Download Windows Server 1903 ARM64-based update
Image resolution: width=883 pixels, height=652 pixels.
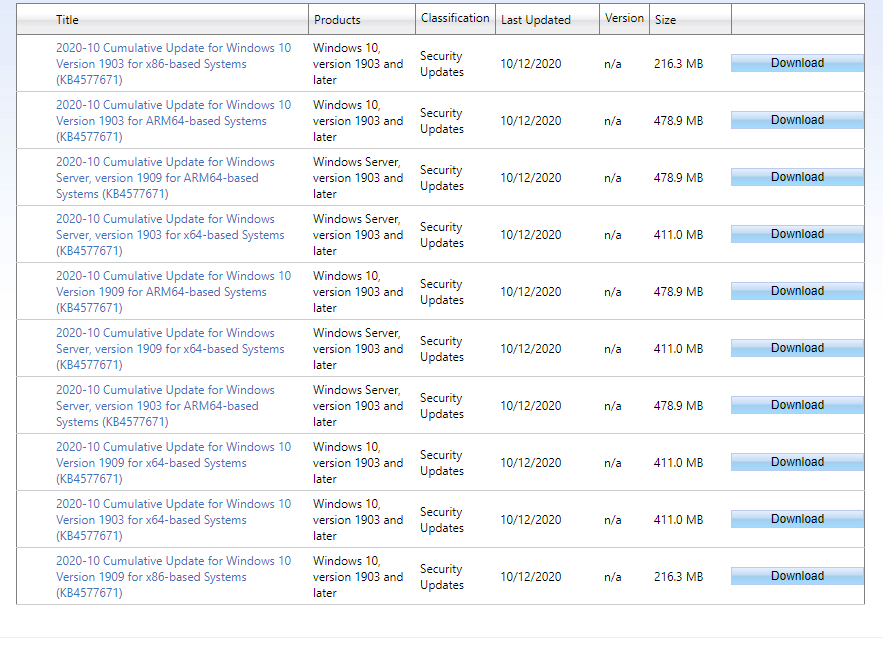tap(797, 405)
